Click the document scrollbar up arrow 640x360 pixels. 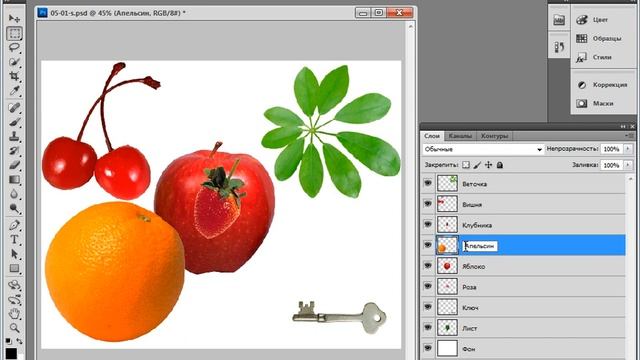[411, 26]
